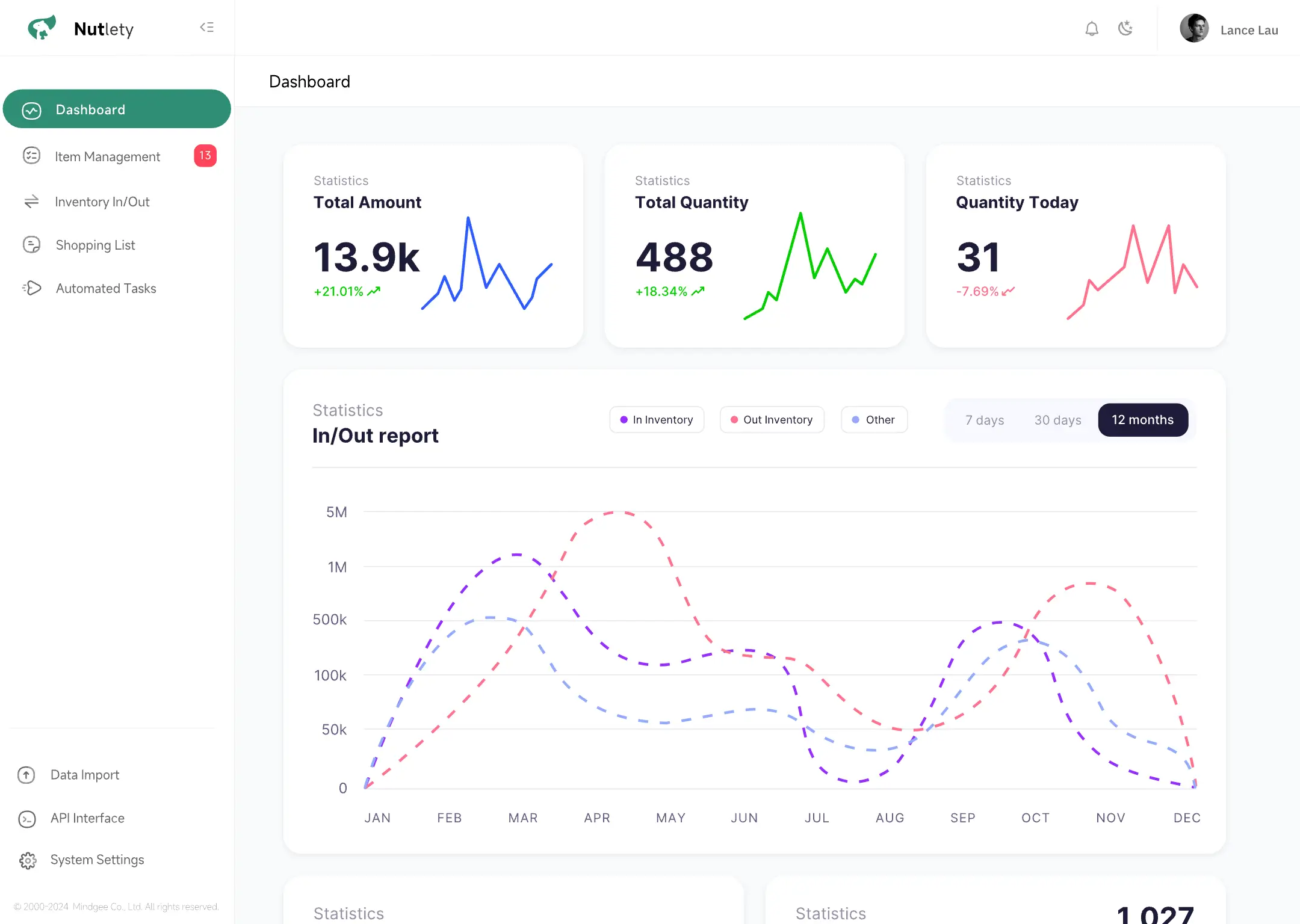Click the OCT label on chart axis
Viewport: 1300px width, 924px height.
coord(1035,818)
